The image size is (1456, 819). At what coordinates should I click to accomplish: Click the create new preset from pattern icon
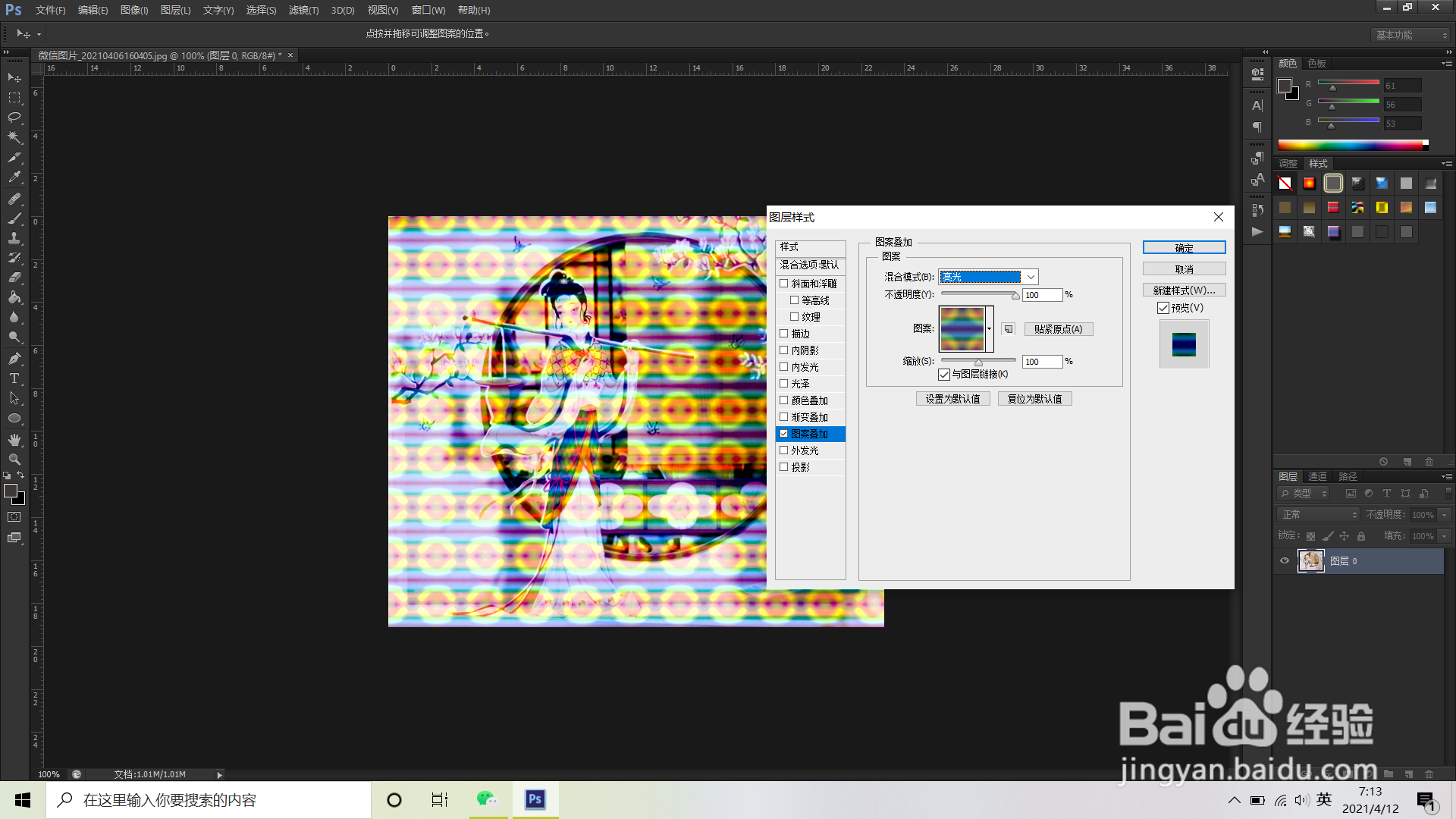tap(1008, 329)
